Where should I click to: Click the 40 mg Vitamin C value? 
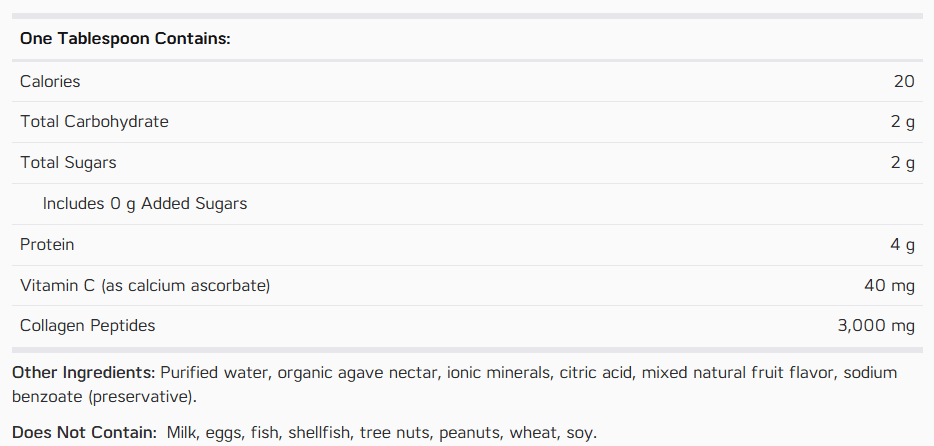point(889,286)
